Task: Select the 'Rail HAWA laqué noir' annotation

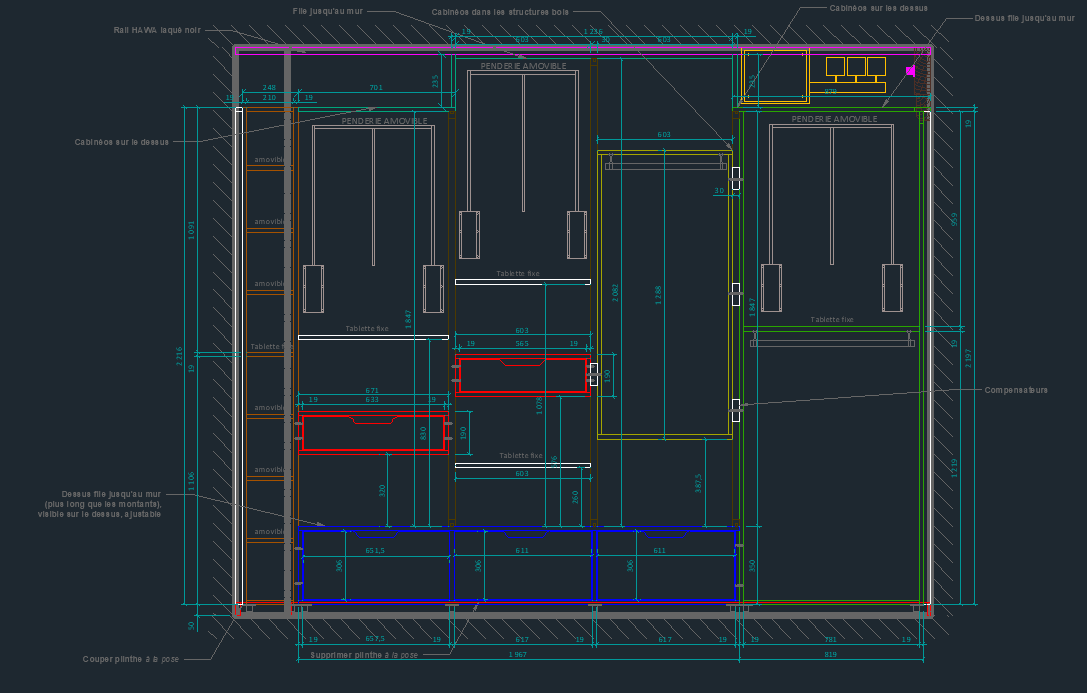Action: [157, 30]
